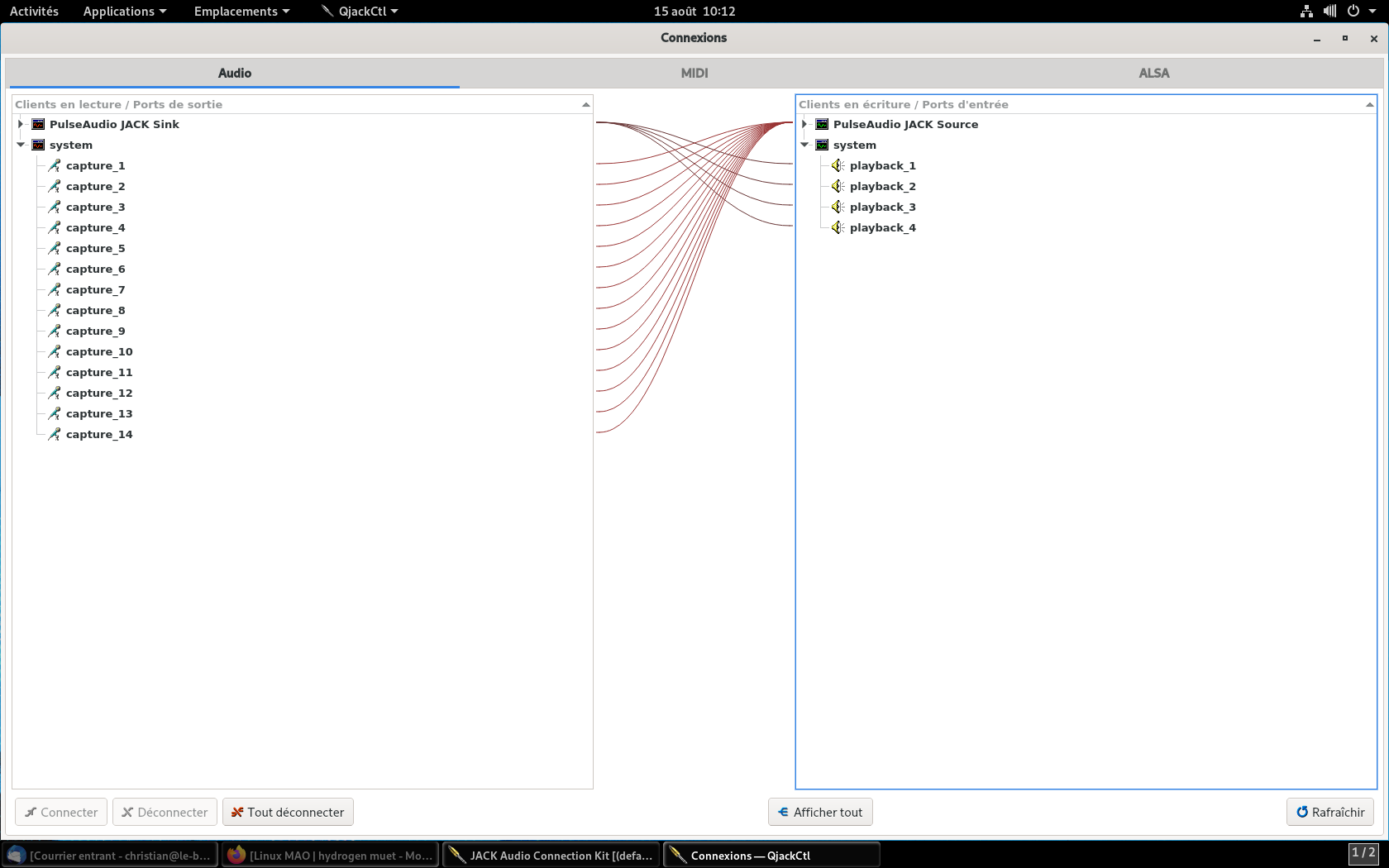Open the power icon in top bar
1389x868 pixels.
[1353, 11]
